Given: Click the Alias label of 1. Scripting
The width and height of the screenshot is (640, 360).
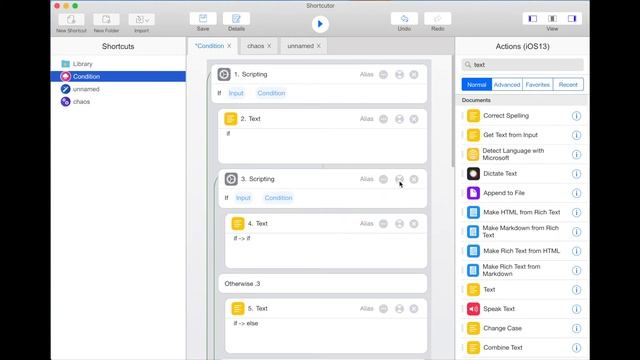Looking at the screenshot, I should (367, 74).
